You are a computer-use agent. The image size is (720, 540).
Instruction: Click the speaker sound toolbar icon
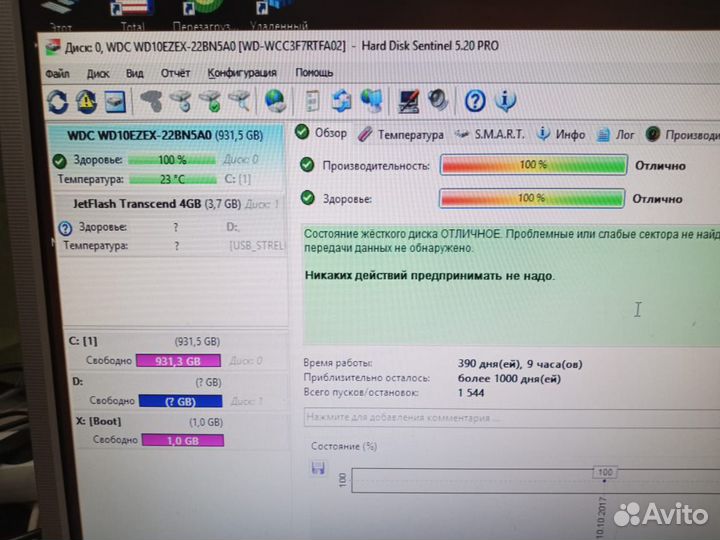(x=438, y=101)
